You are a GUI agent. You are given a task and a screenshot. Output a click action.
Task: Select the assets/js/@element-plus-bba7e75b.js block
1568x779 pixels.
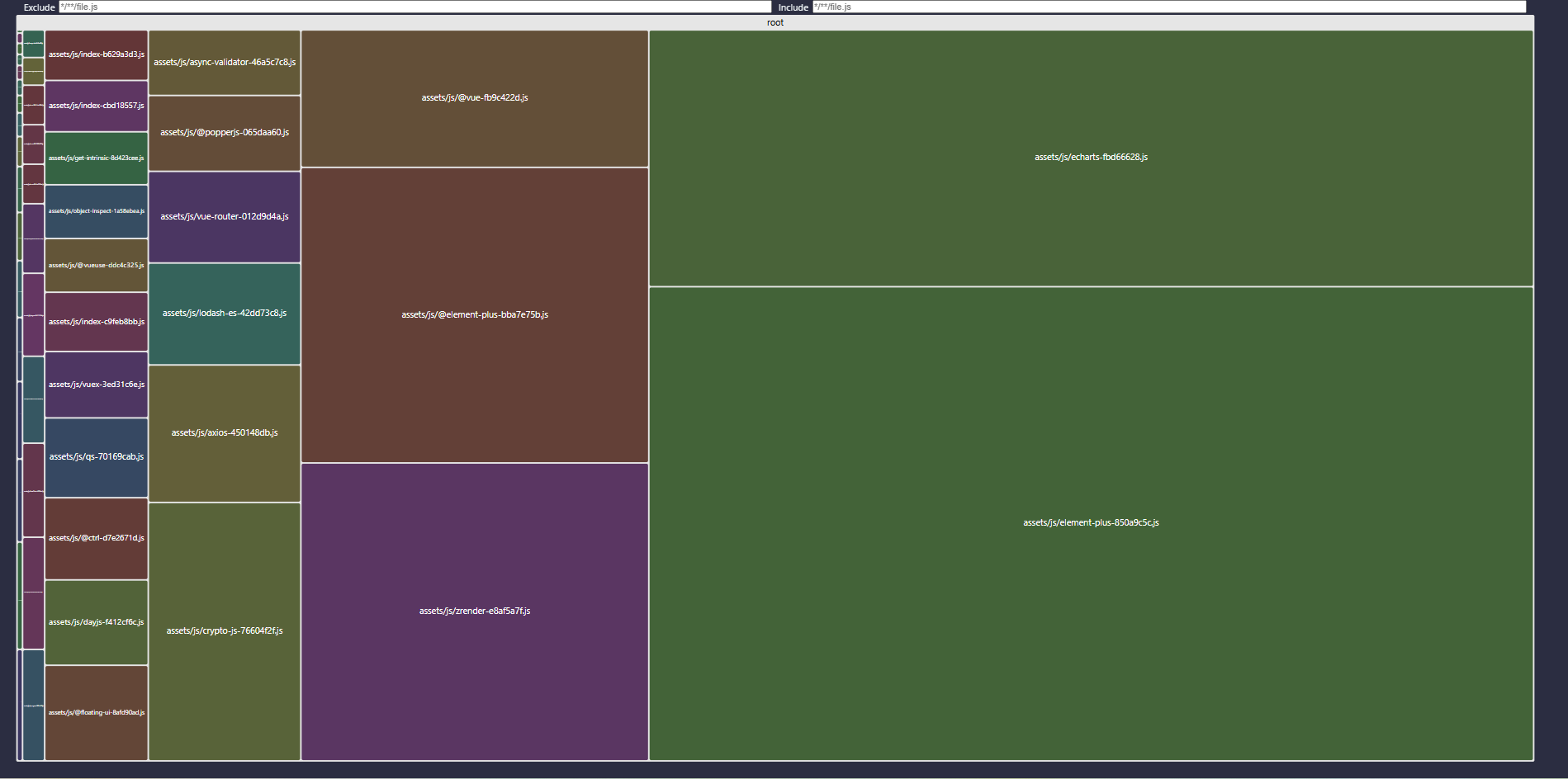(x=475, y=314)
